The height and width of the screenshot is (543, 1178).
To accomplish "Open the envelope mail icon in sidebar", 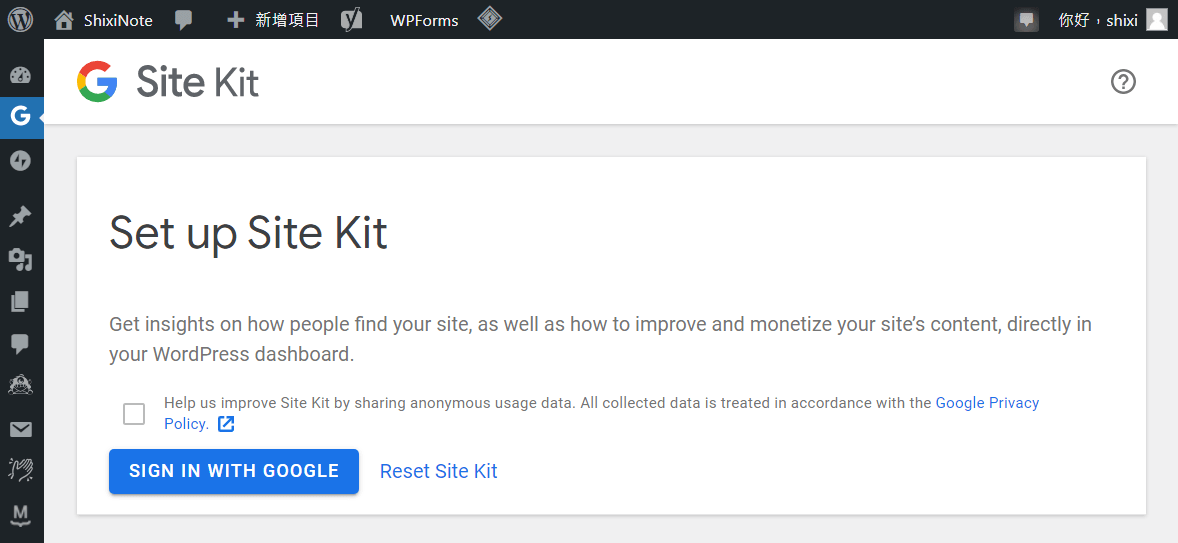I will [20, 430].
